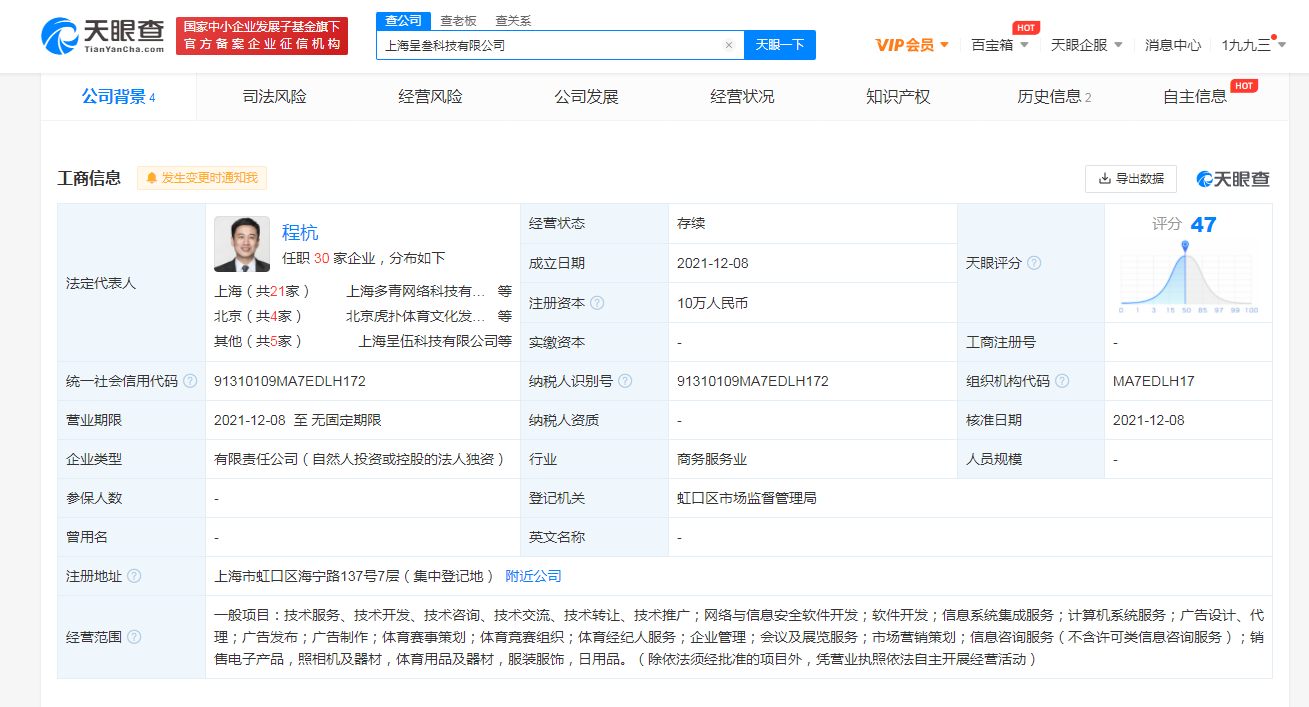Click the credit code 91310109MA7EDLH172 under 统一社会信用代码
Image resolution: width=1309 pixels, height=707 pixels.
coord(290,381)
